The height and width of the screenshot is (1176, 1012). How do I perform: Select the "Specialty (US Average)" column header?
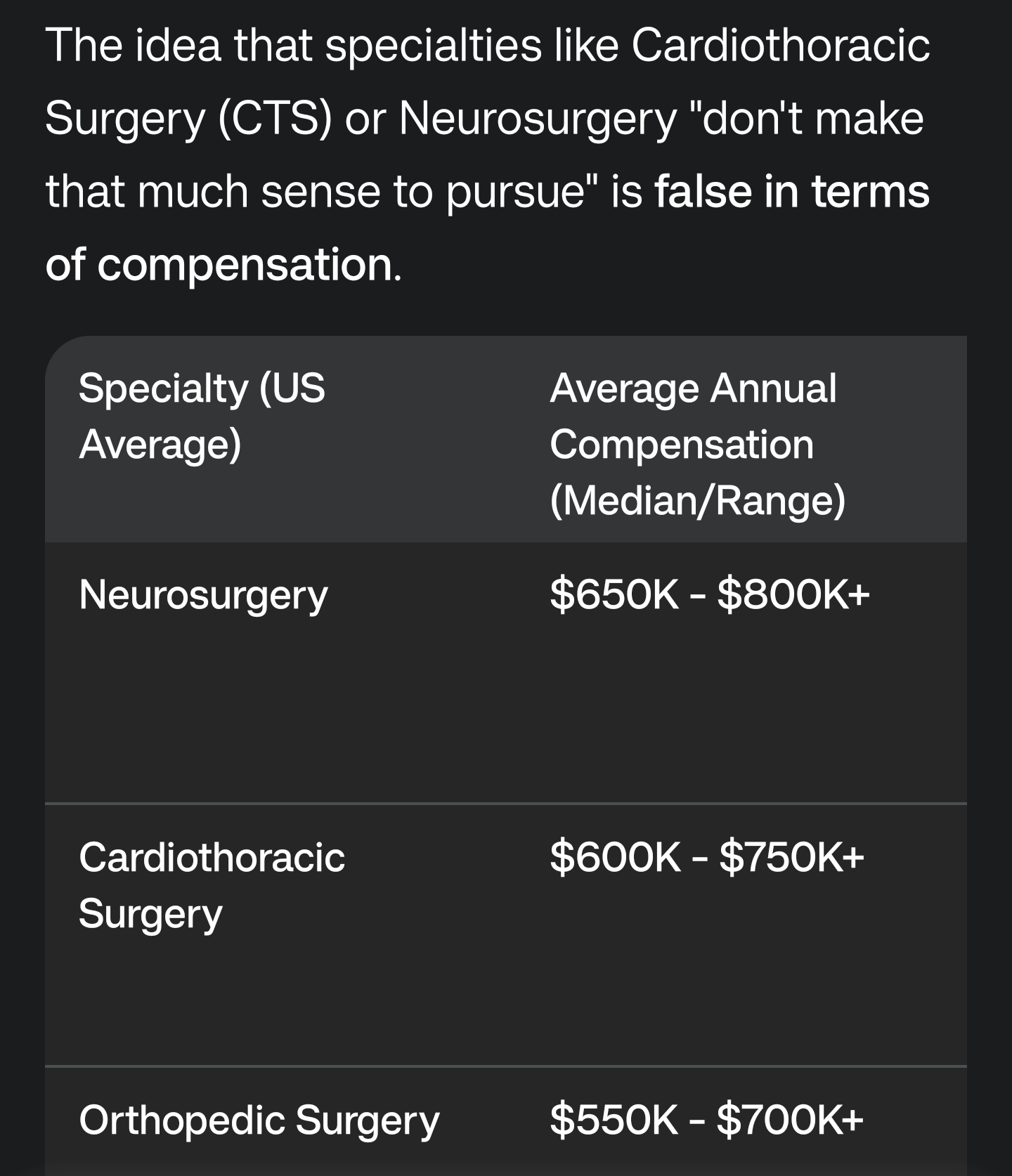coord(202,416)
